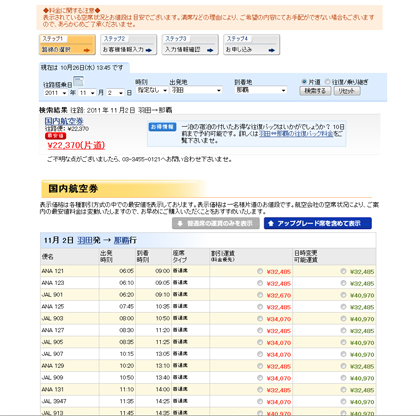The image size is (420, 416).
Task: Open the 羽田⇔那覇の往復パック料金 link
Action: [296, 134]
